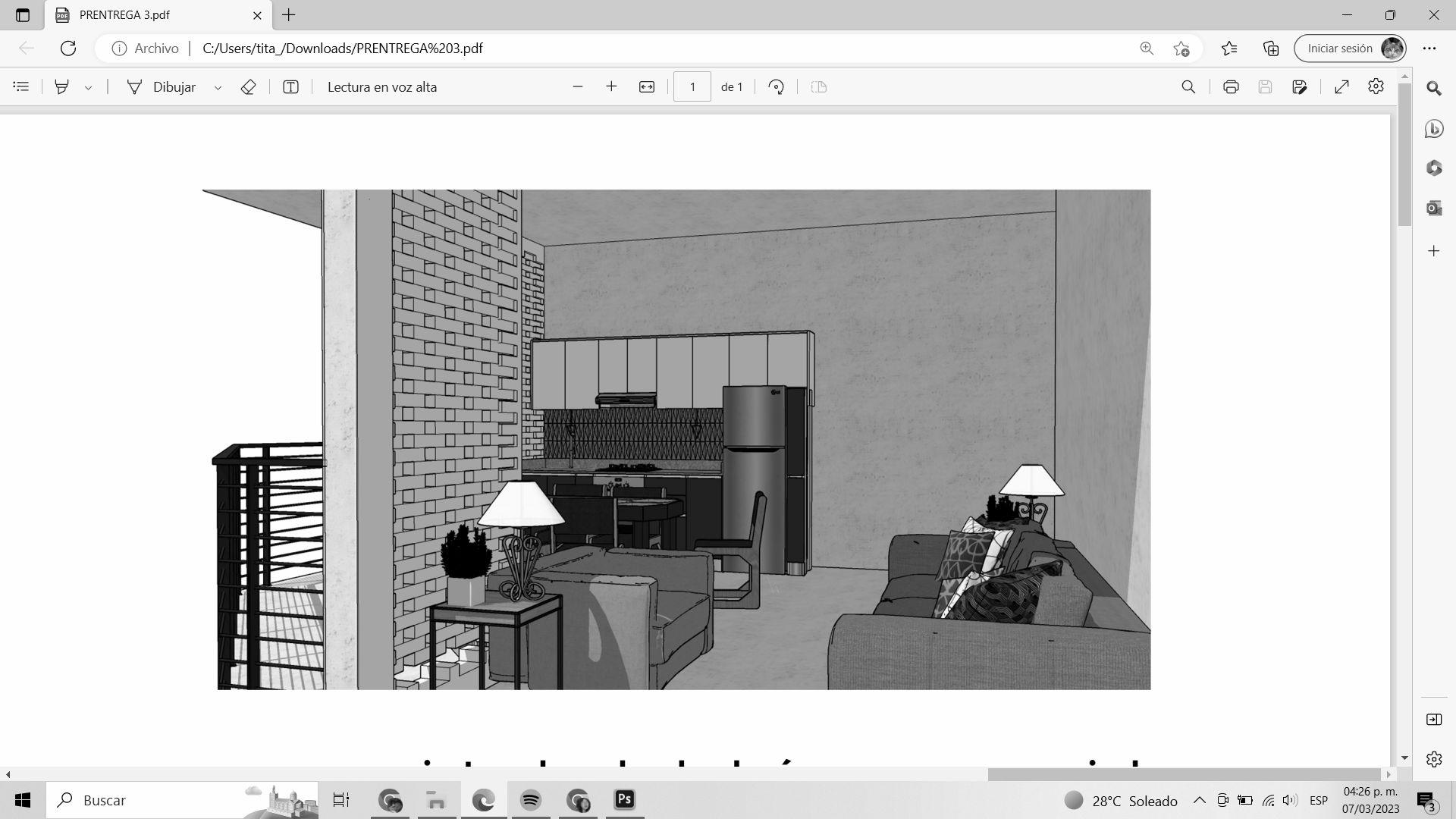The width and height of the screenshot is (1456, 819).
Task: Click Lectura en voz alta
Action: point(381,87)
